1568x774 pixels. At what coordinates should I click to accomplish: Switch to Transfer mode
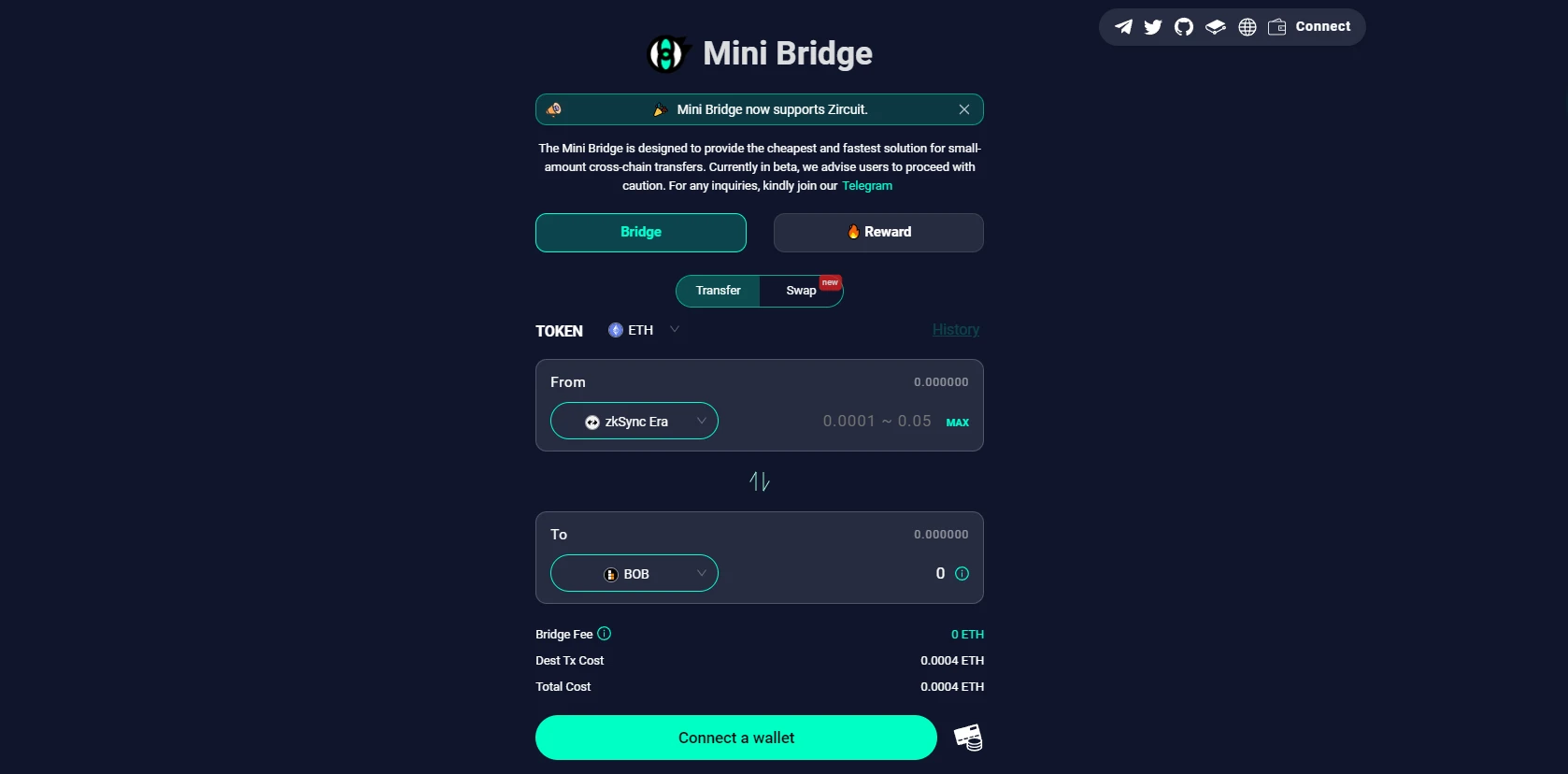(x=718, y=291)
